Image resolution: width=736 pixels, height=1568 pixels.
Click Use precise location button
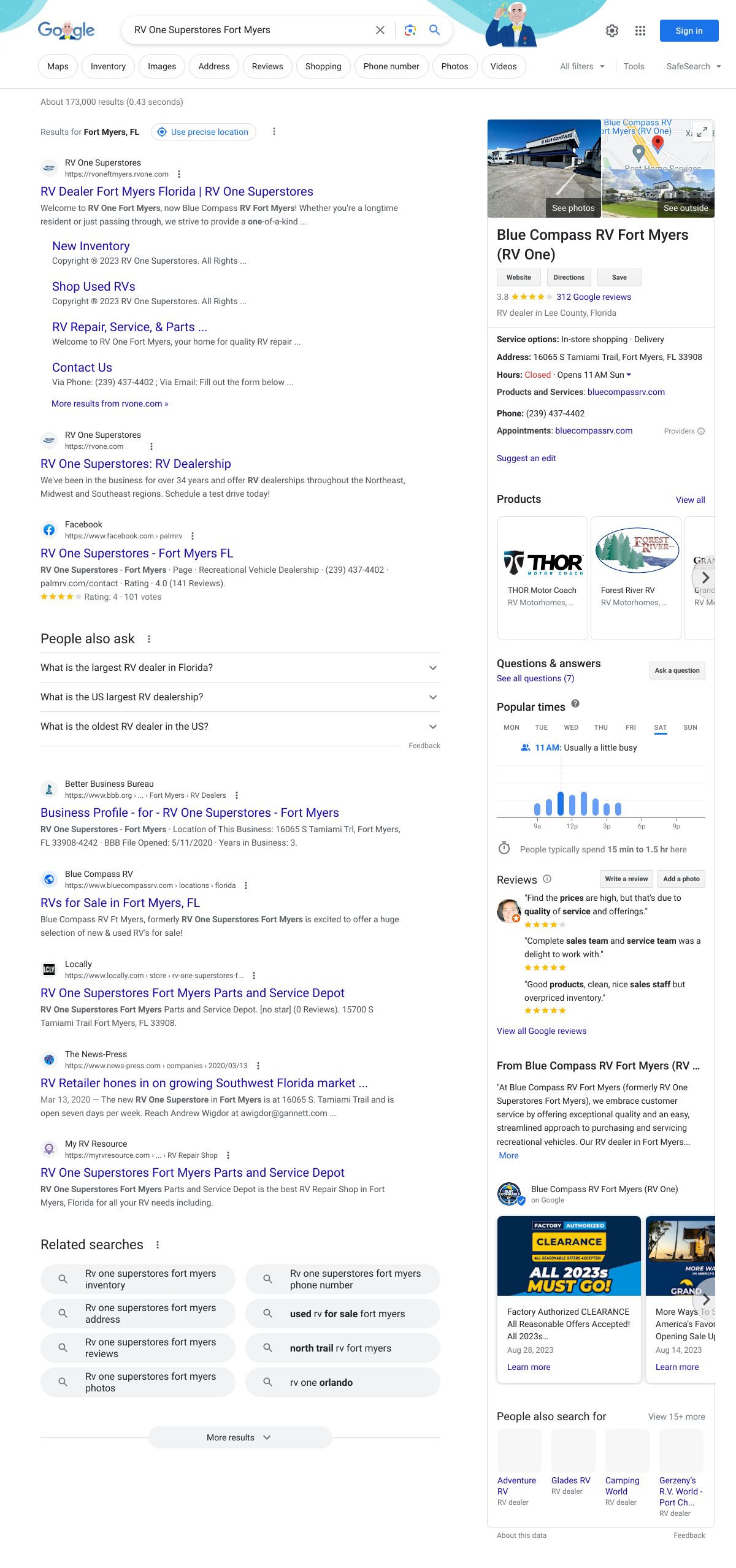pyautogui.click(x=204, y=132)
